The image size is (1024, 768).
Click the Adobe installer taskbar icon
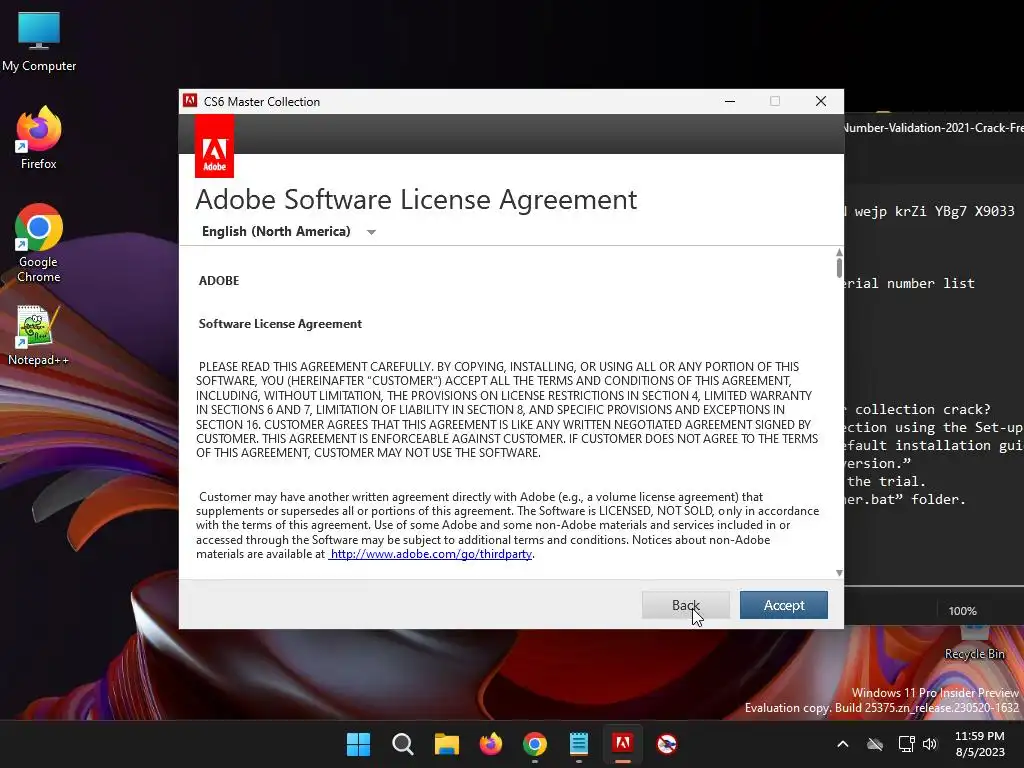622,744
